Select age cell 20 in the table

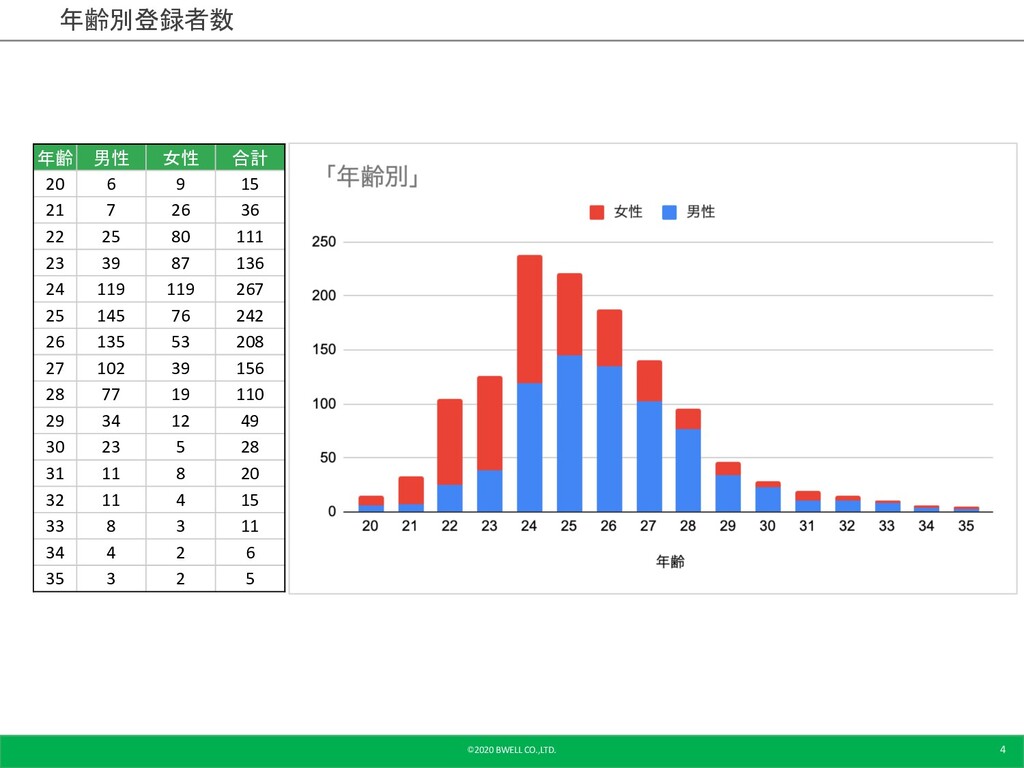tap(56, 184)
